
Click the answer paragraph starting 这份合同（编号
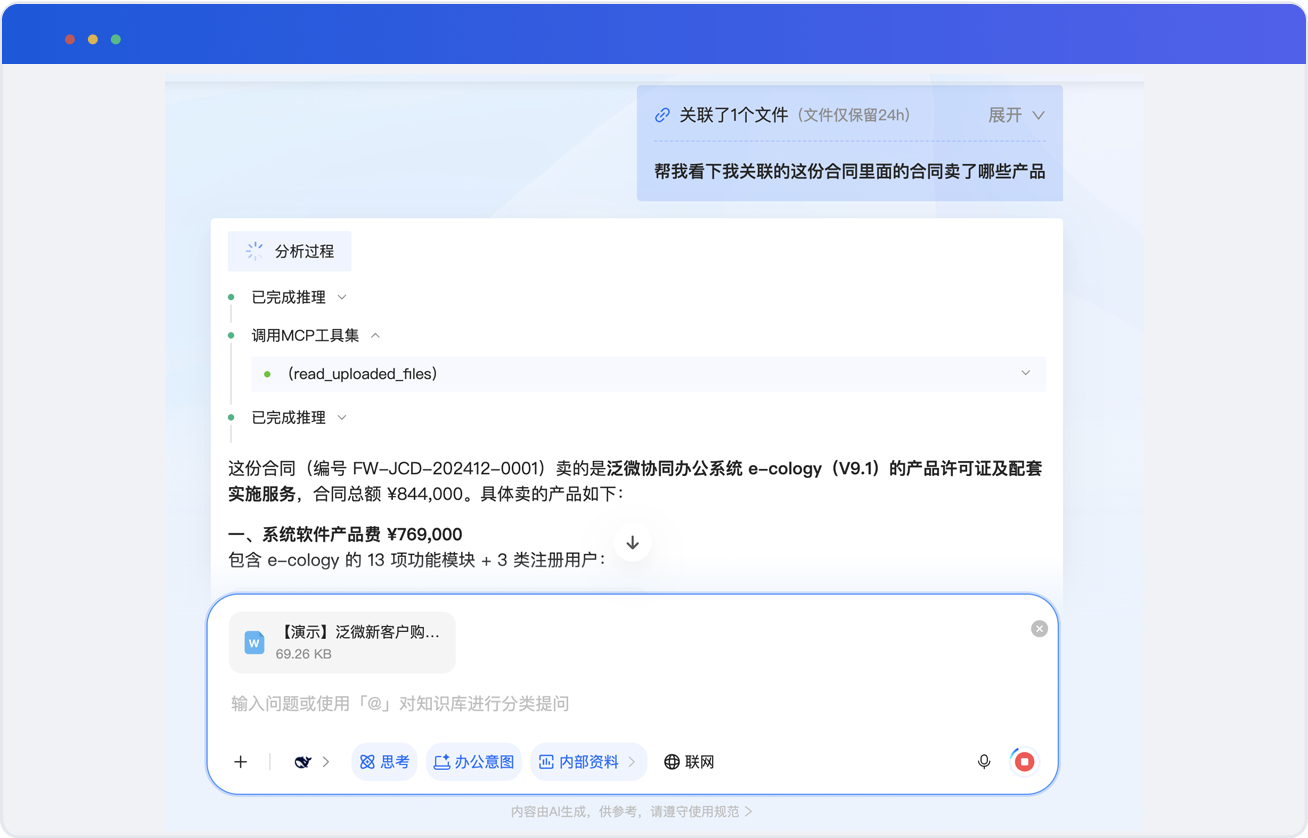(635, 481)
